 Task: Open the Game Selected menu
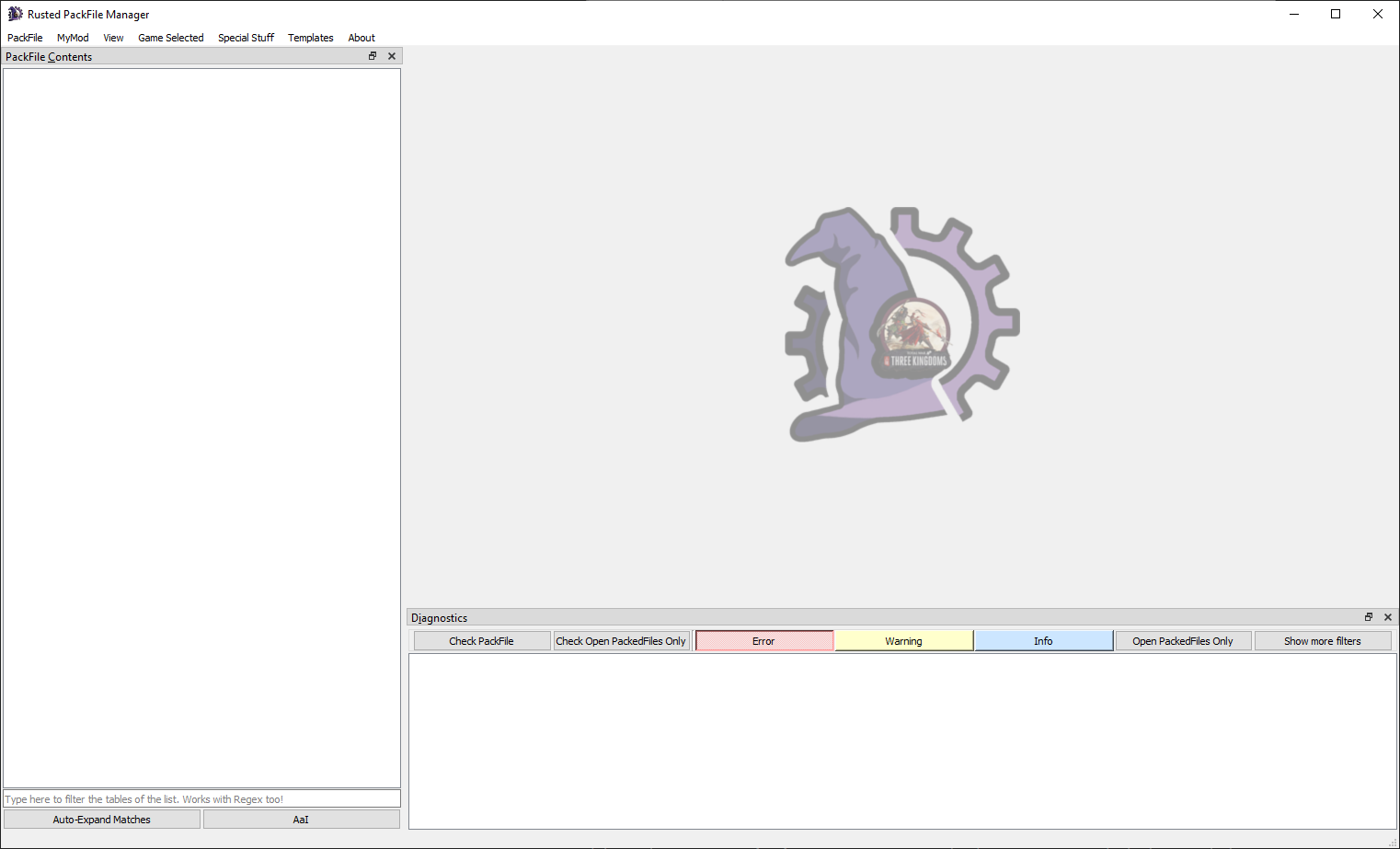171,38
